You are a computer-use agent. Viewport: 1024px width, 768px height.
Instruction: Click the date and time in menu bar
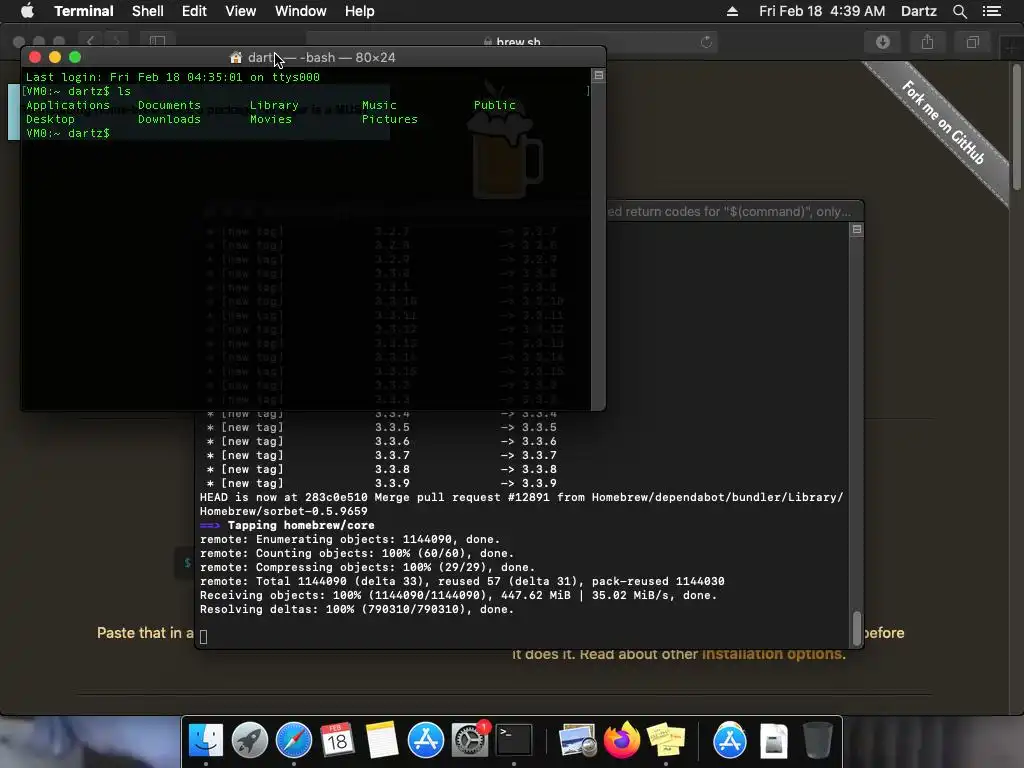822,11
